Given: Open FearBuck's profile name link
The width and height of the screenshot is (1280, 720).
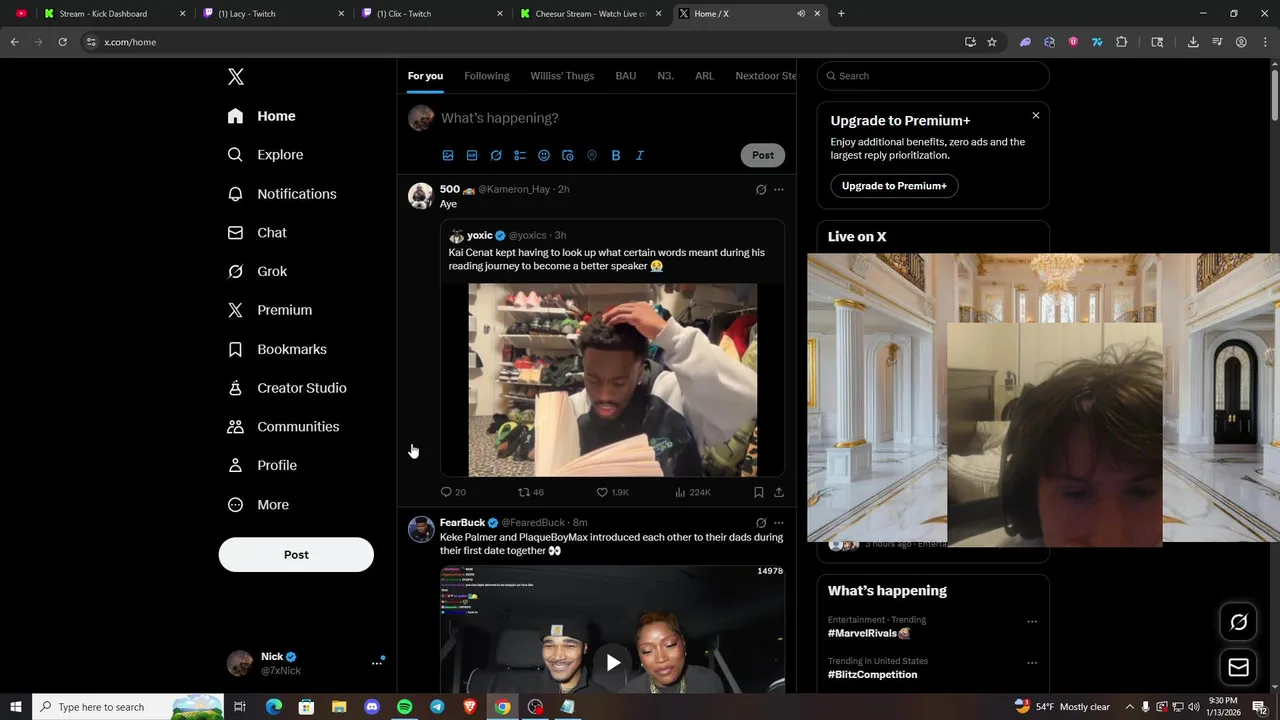Looking at the screenshot, I should [462, 523].
